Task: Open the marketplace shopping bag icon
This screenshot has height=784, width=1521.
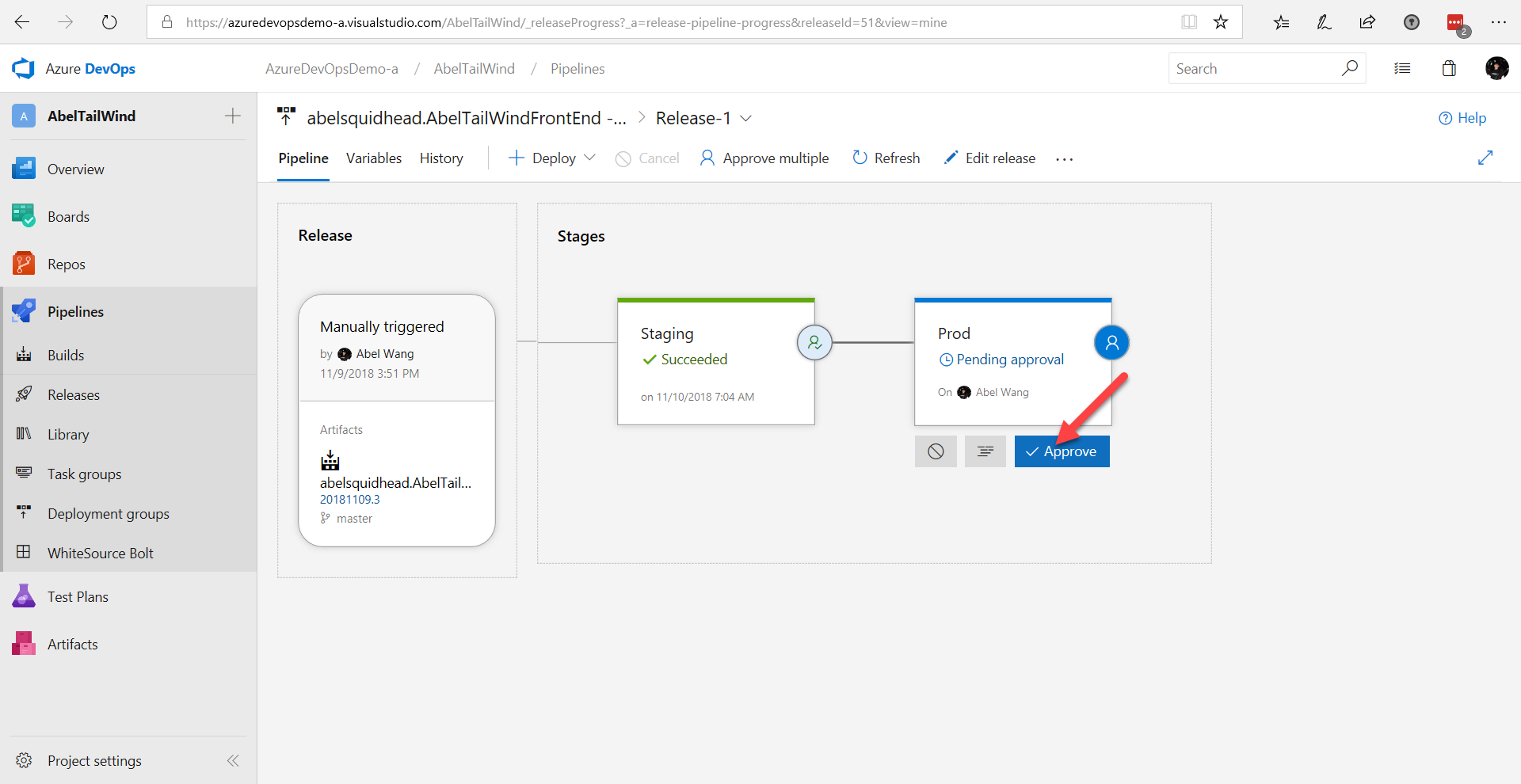Action: 1449,68
